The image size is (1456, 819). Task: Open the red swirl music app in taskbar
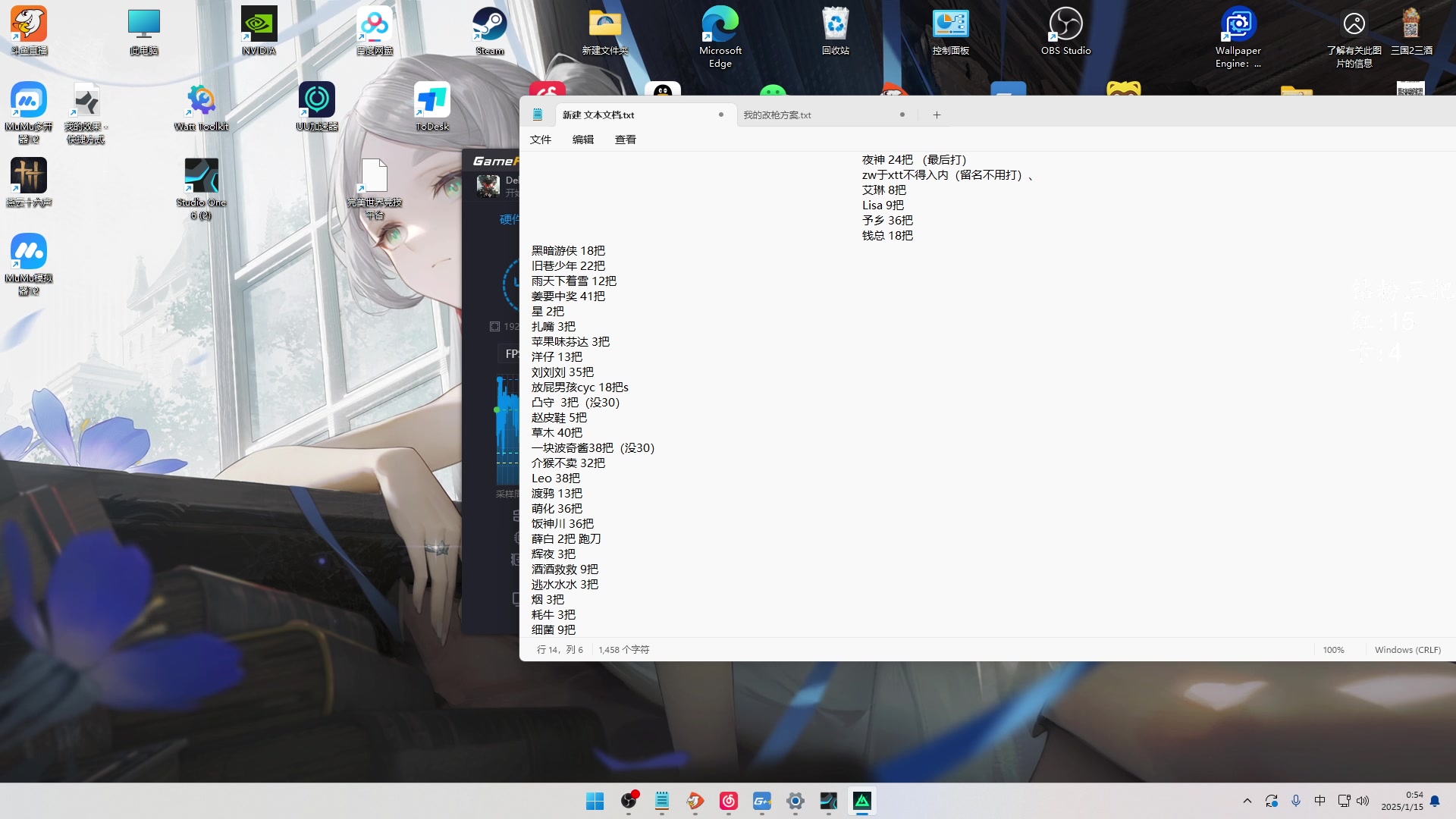(729, 801)
